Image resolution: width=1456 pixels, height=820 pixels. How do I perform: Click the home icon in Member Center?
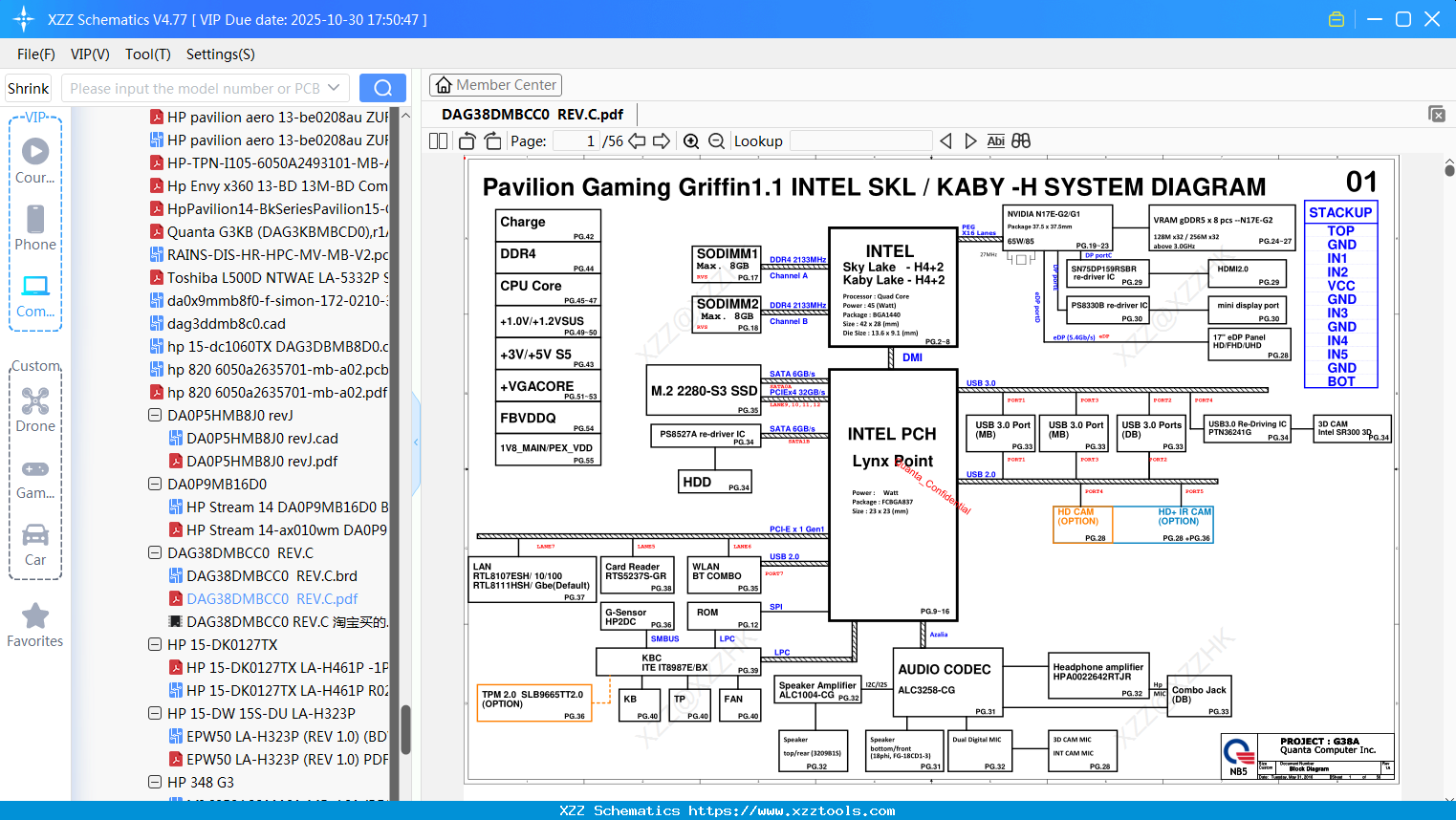click(444, 85)
